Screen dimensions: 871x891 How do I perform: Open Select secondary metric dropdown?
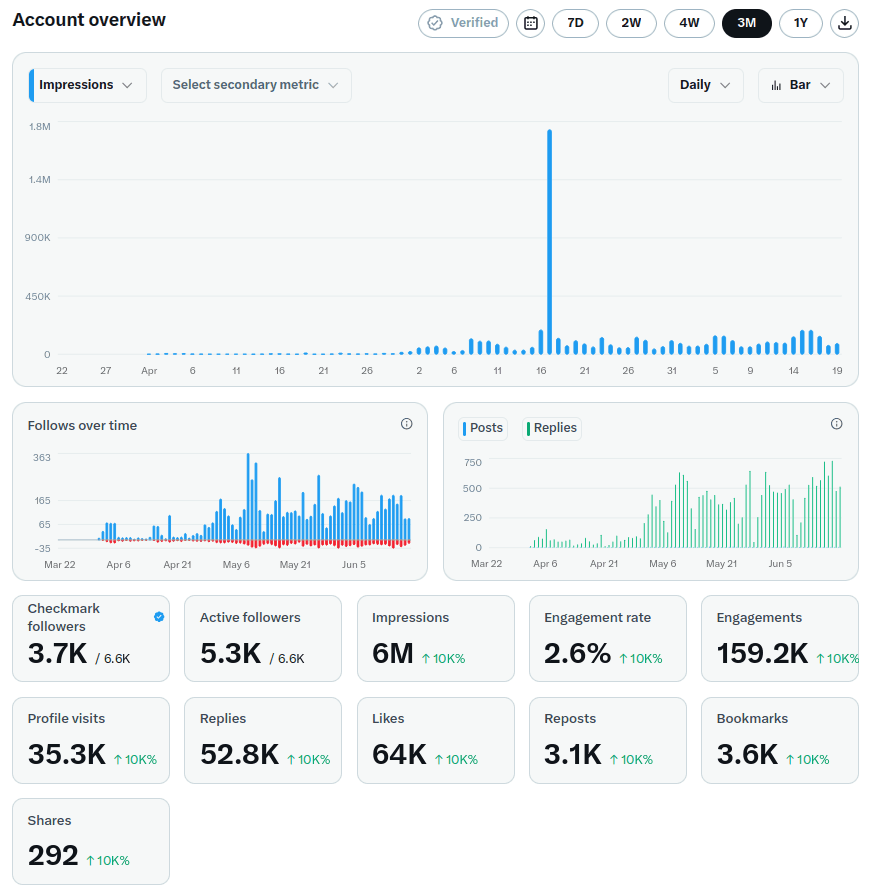pos(256,85)
